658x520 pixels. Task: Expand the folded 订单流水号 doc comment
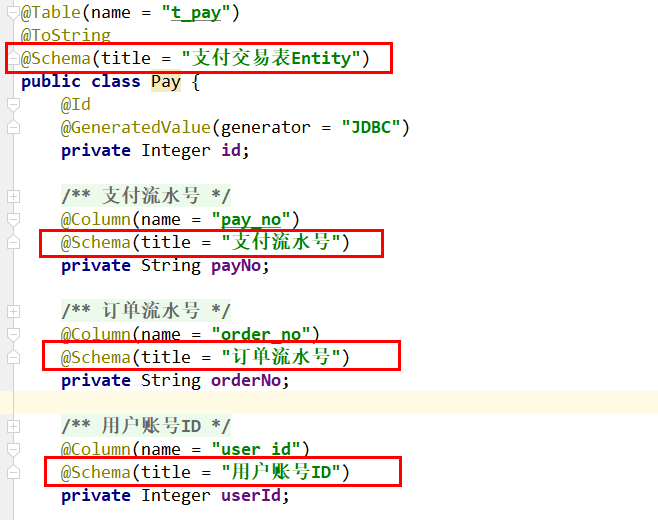pos(13,311)
